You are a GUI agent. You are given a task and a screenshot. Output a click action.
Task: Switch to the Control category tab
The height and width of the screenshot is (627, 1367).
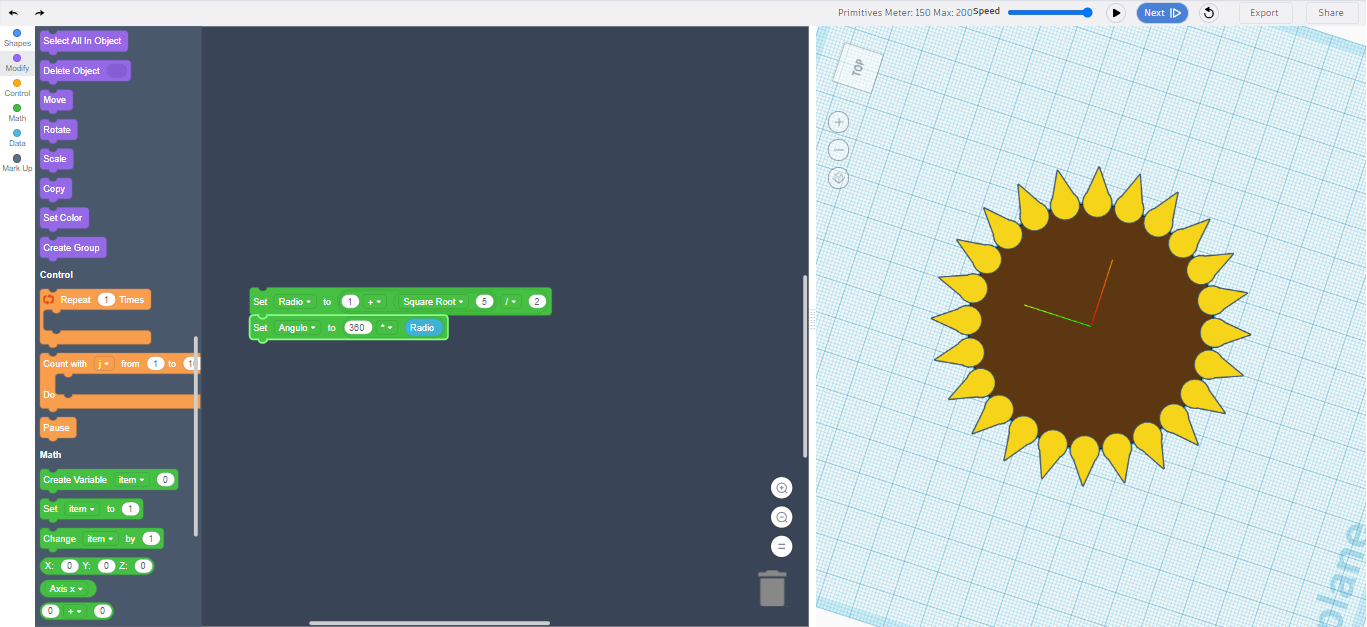(x=17, y=88)
